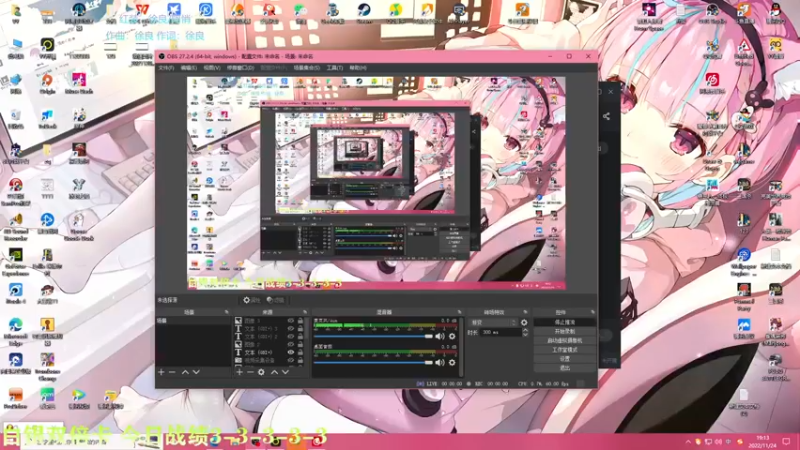Undock the Controls panel with its header icon
The height and width of the screenshot is (450, 800).
(x=592, y=312)
